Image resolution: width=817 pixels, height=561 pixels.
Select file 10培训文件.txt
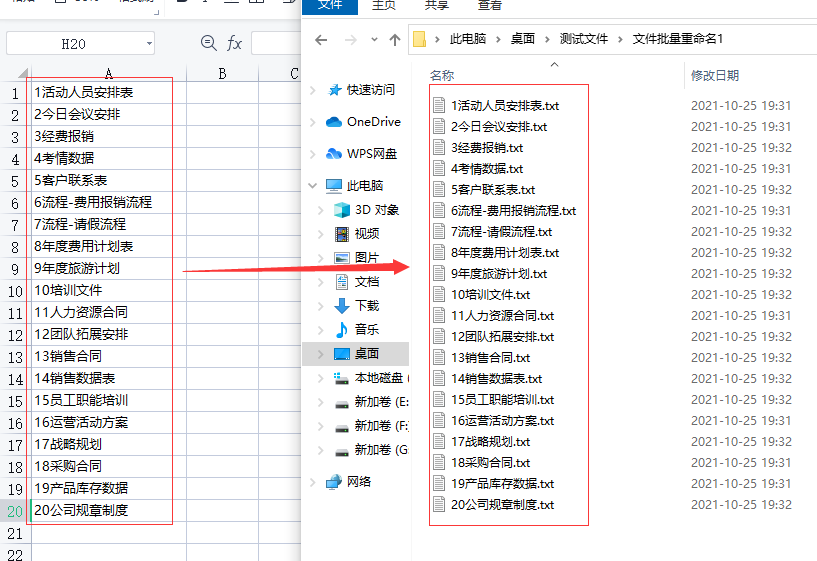[x=490, y=295]
